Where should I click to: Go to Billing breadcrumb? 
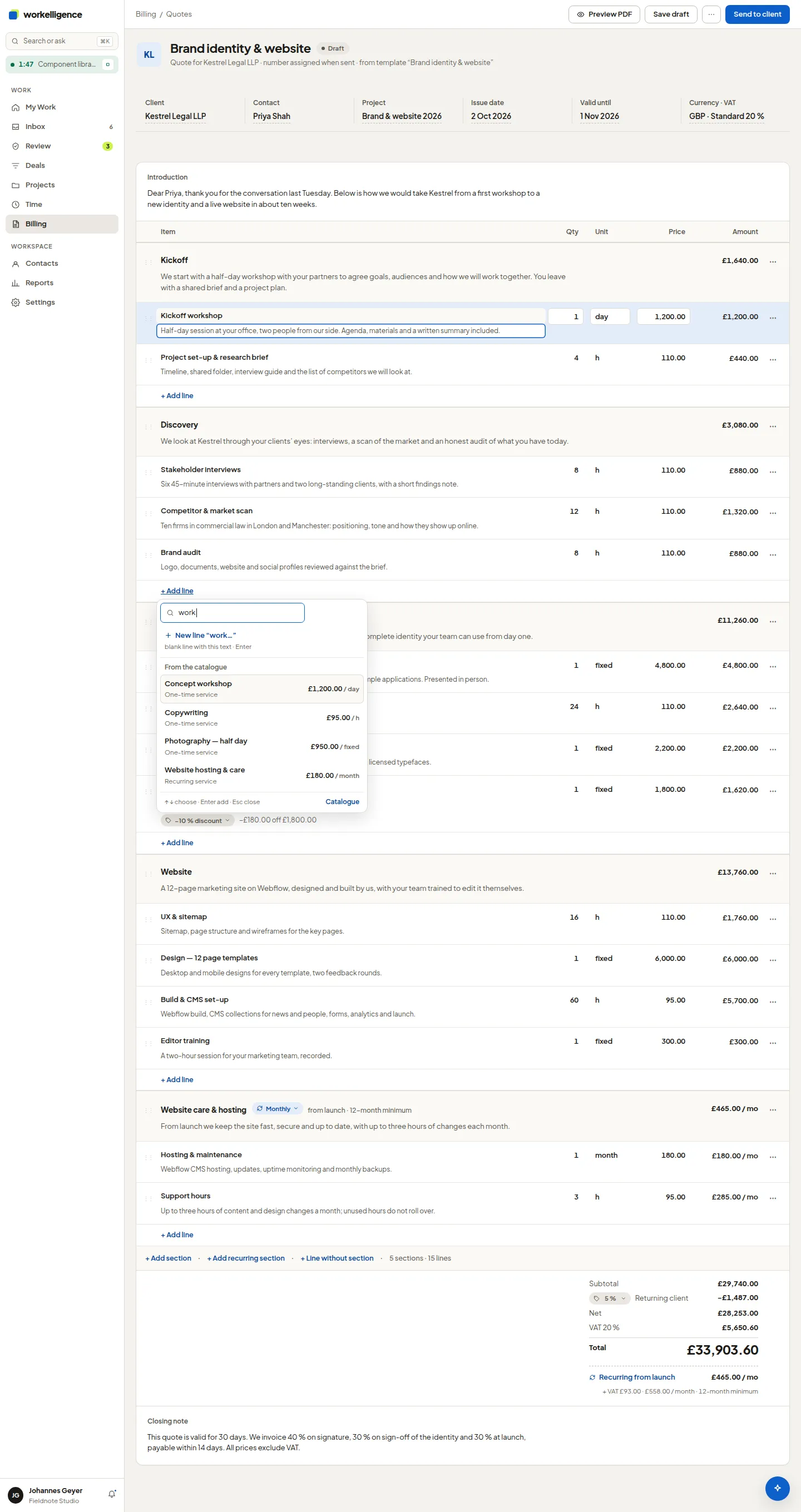tap(146, 14)
